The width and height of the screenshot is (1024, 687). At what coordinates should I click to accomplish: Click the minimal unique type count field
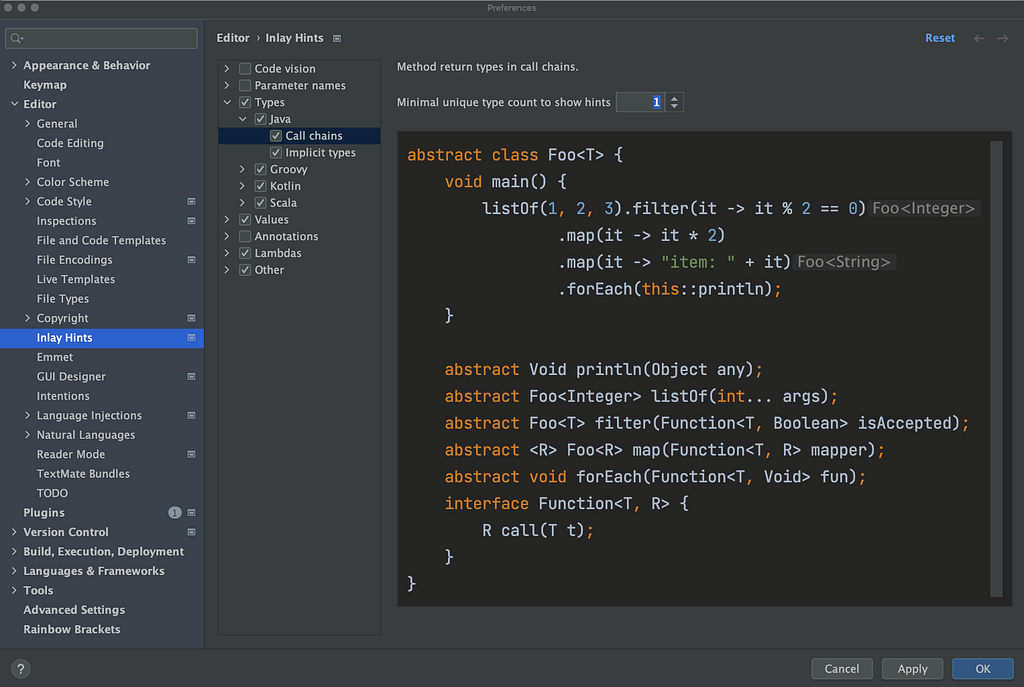[641, 103]
